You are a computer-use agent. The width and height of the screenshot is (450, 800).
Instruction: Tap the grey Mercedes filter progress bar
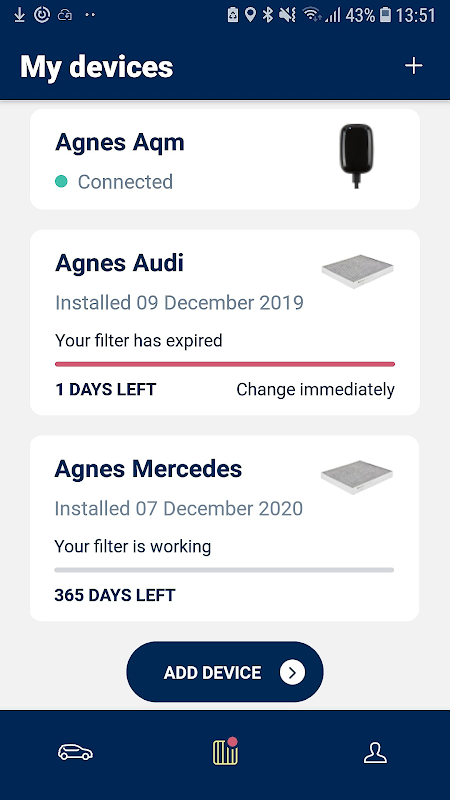[x=224, y=570]
